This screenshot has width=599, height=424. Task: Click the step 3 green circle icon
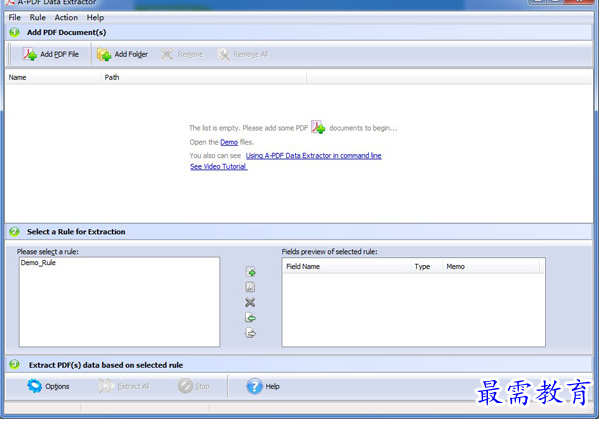(15, 364)
